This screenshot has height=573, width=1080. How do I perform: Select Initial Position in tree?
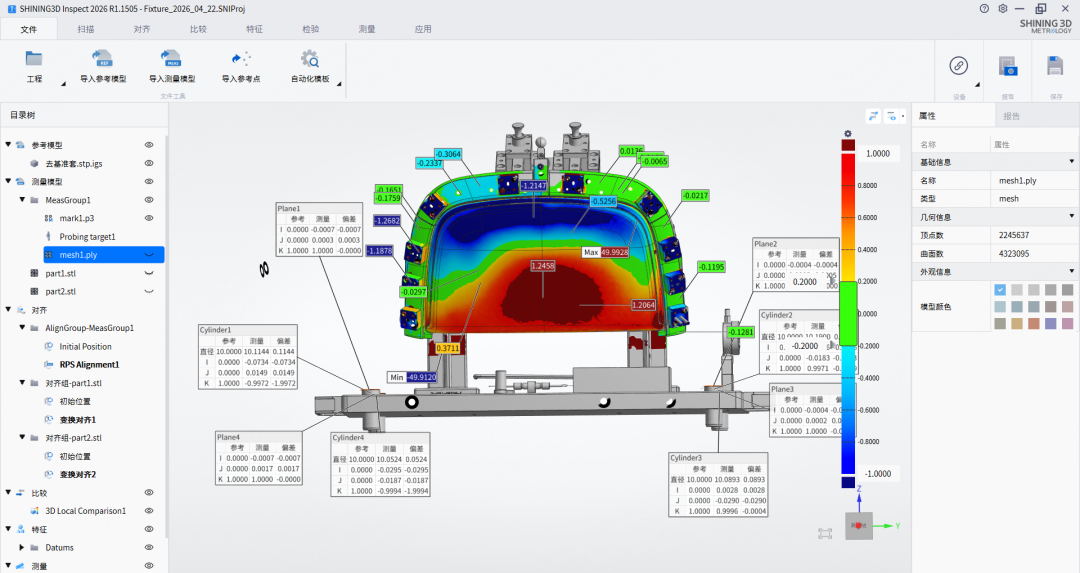(x=85, y=346)
